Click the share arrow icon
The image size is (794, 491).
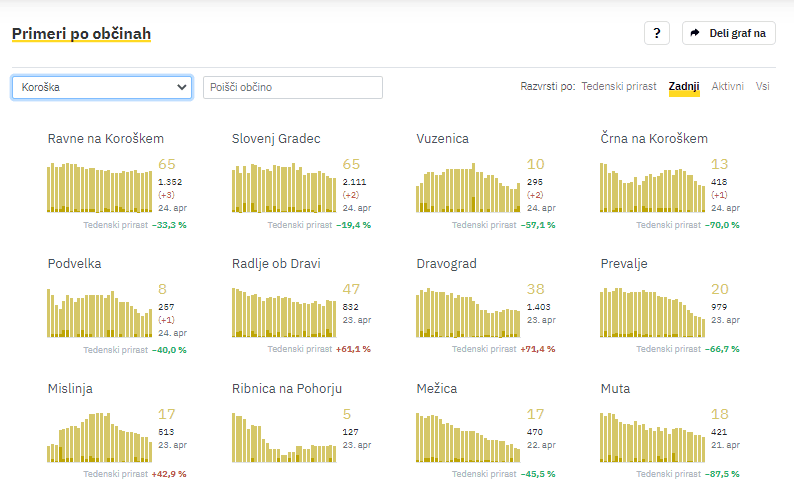696,33
